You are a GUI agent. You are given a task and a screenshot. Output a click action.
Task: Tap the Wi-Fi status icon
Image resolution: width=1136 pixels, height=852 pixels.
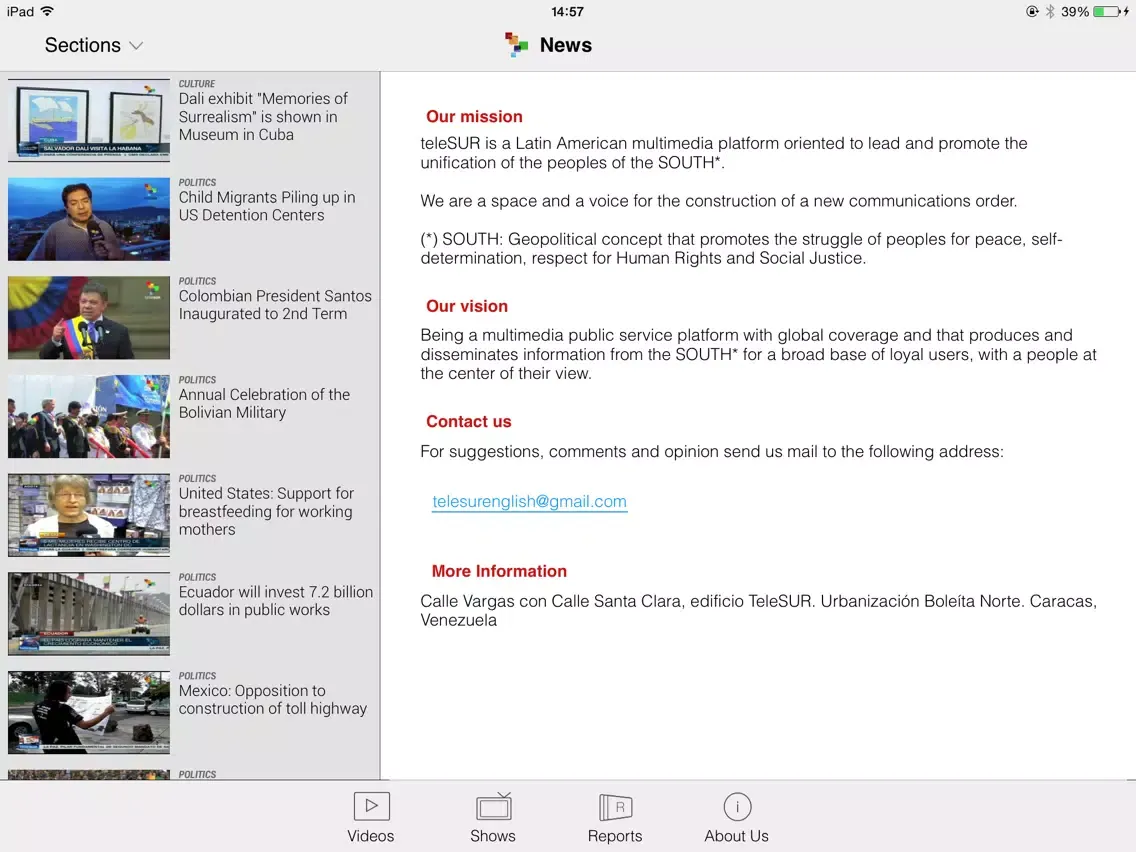point(47,11)
